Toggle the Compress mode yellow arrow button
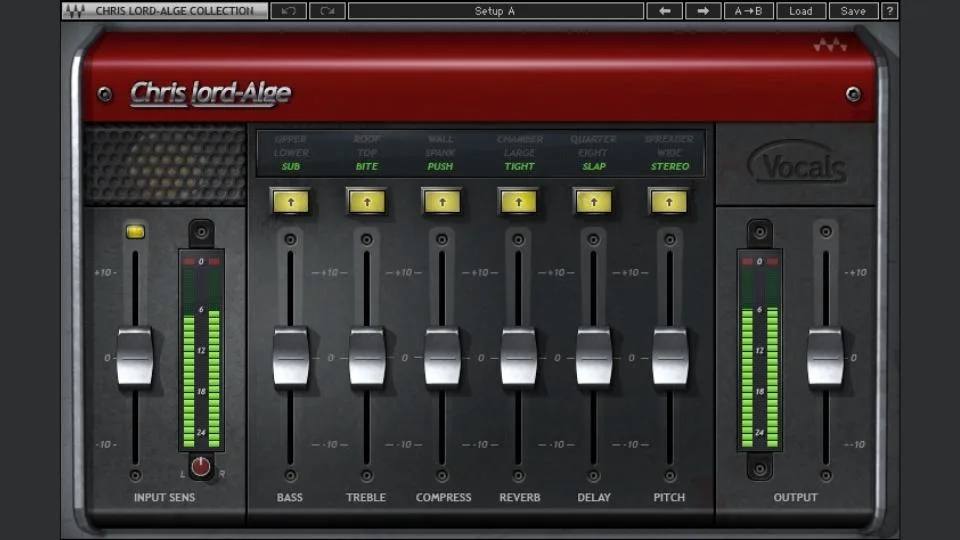Viewport: 960px width, 540px height. coord(442,202)
